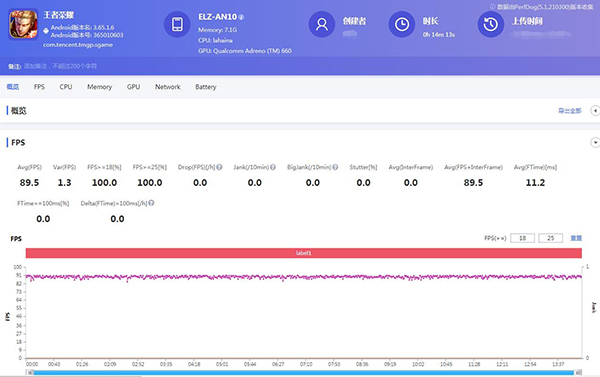Click the info icon beside ELZ-AN10
Screen dimensions: 600x377
[x=241, y=17]
